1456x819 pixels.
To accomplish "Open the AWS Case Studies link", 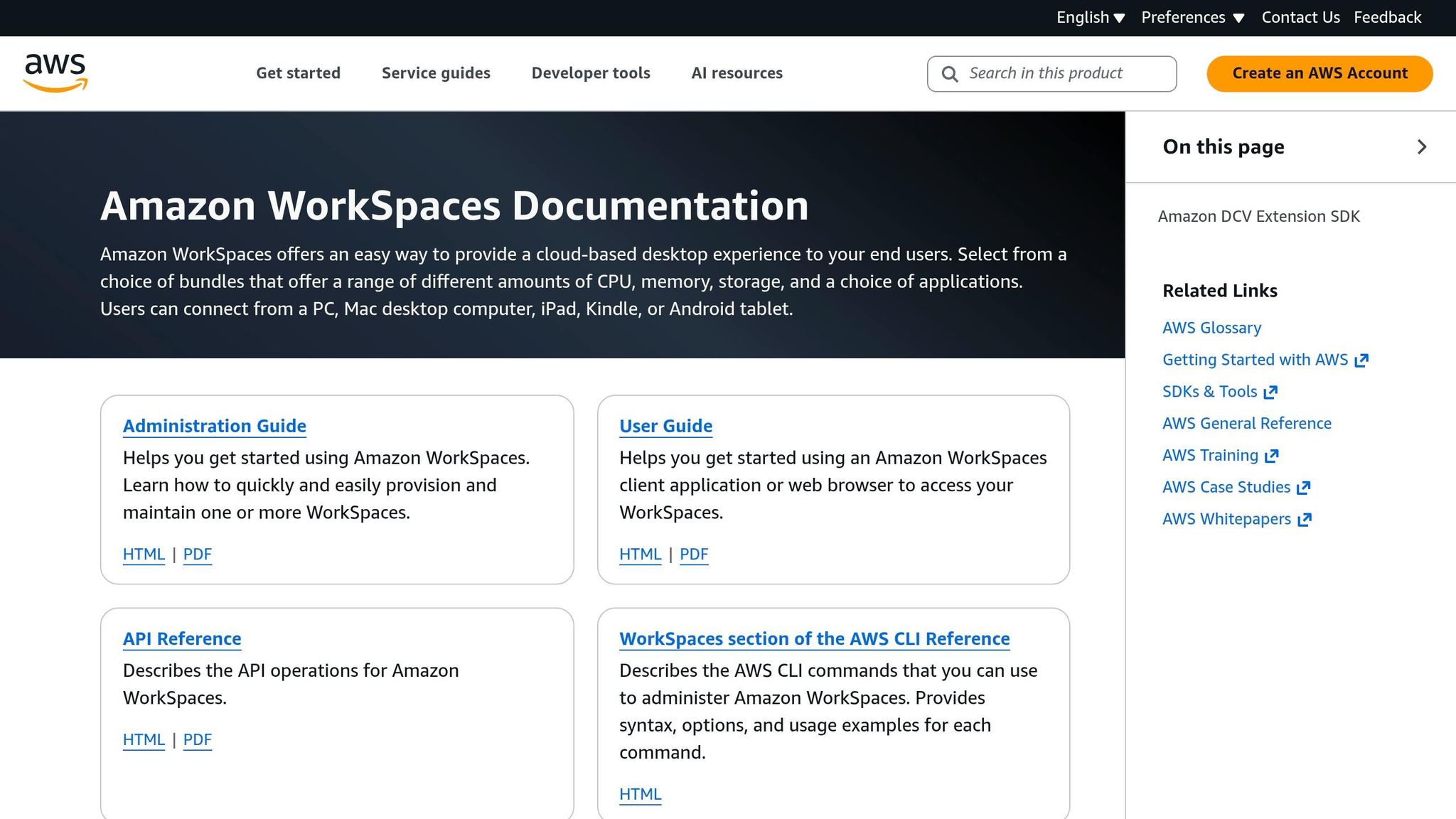I will pos(1226,488).
